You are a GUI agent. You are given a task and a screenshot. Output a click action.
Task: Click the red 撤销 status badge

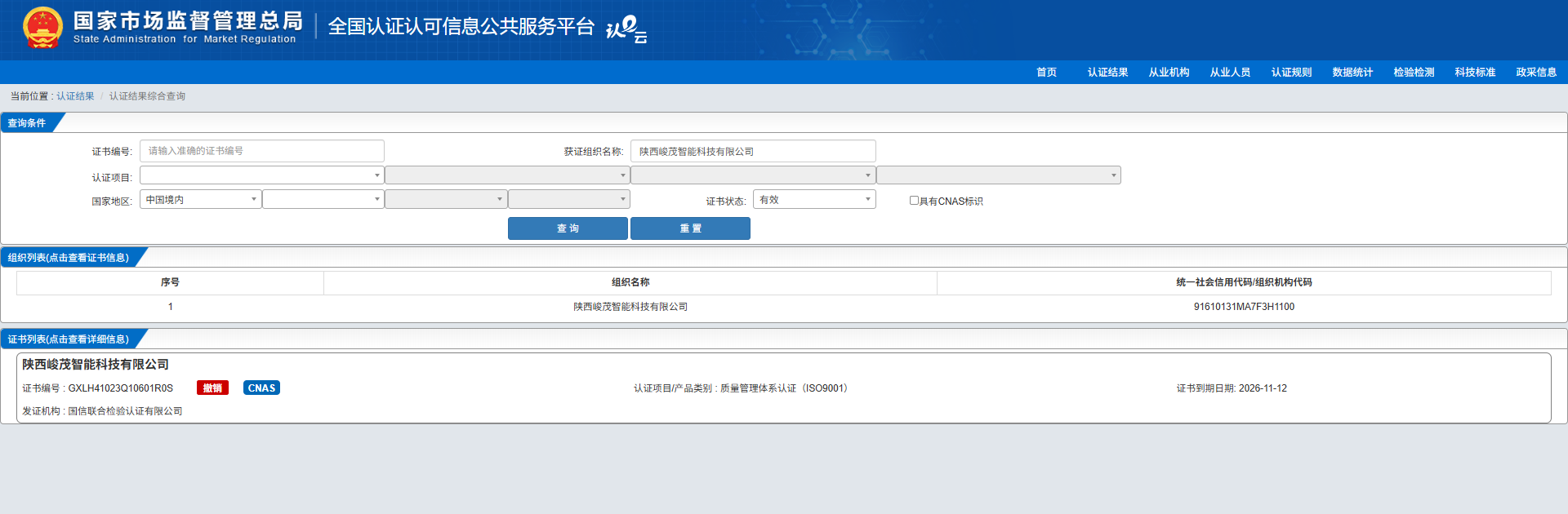pos(212,388)
